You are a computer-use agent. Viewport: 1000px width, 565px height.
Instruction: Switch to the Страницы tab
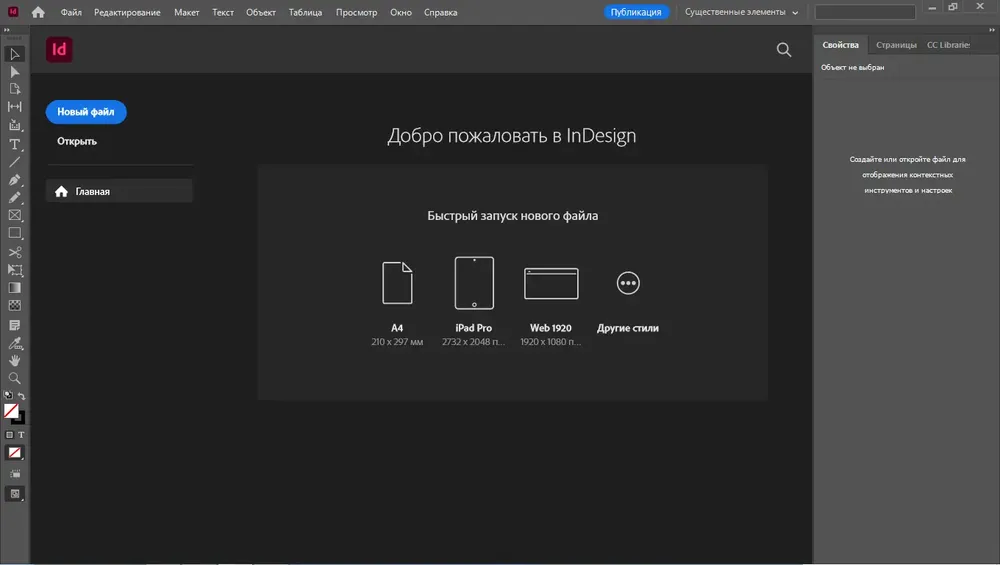895,45
